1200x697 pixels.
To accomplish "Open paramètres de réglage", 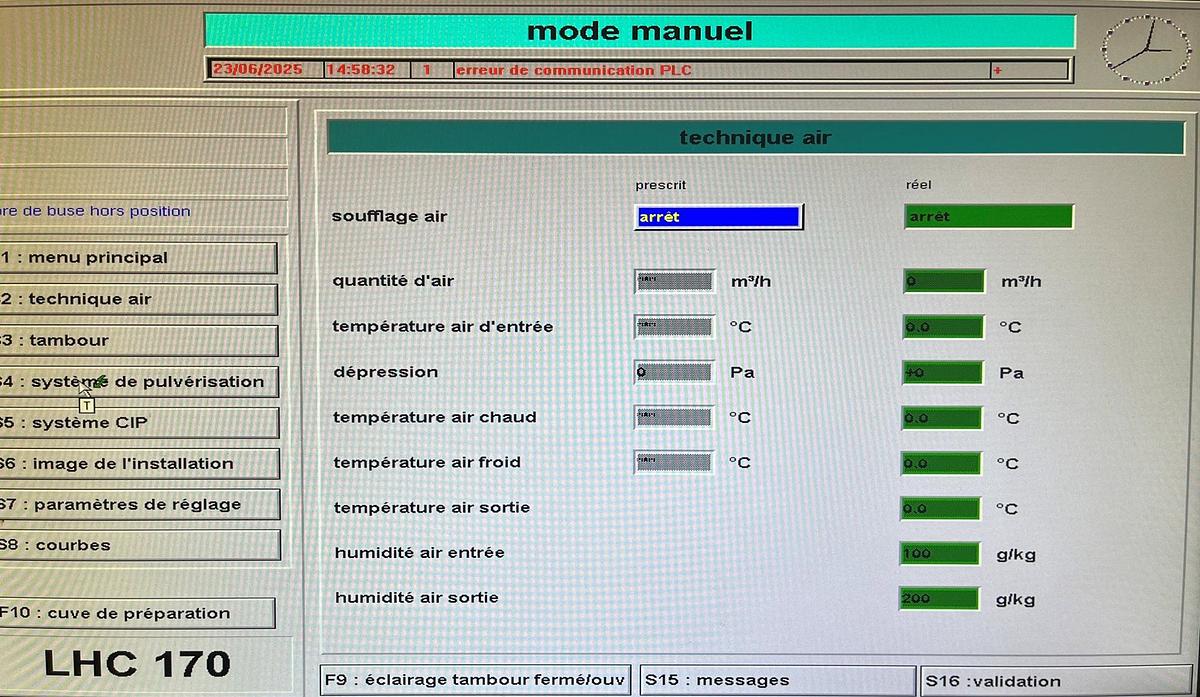I will [138, 505].
